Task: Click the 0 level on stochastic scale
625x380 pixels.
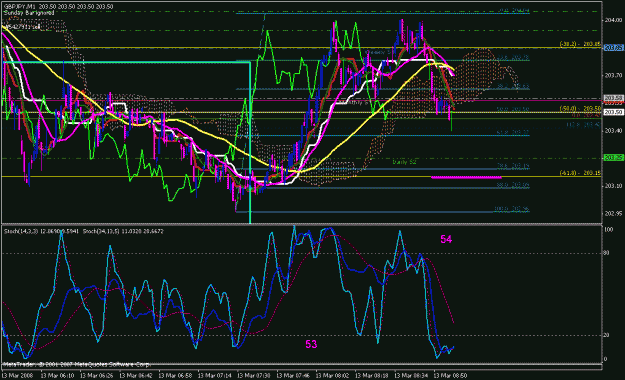Action: 606,359
